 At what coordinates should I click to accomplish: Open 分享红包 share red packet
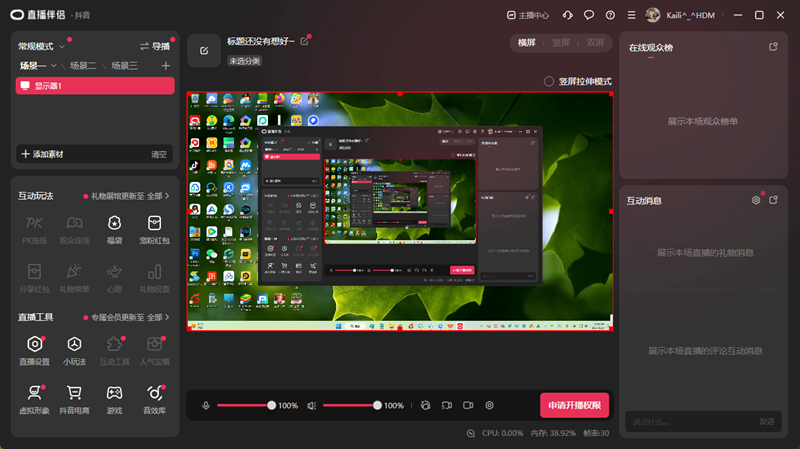click(34, 278)
